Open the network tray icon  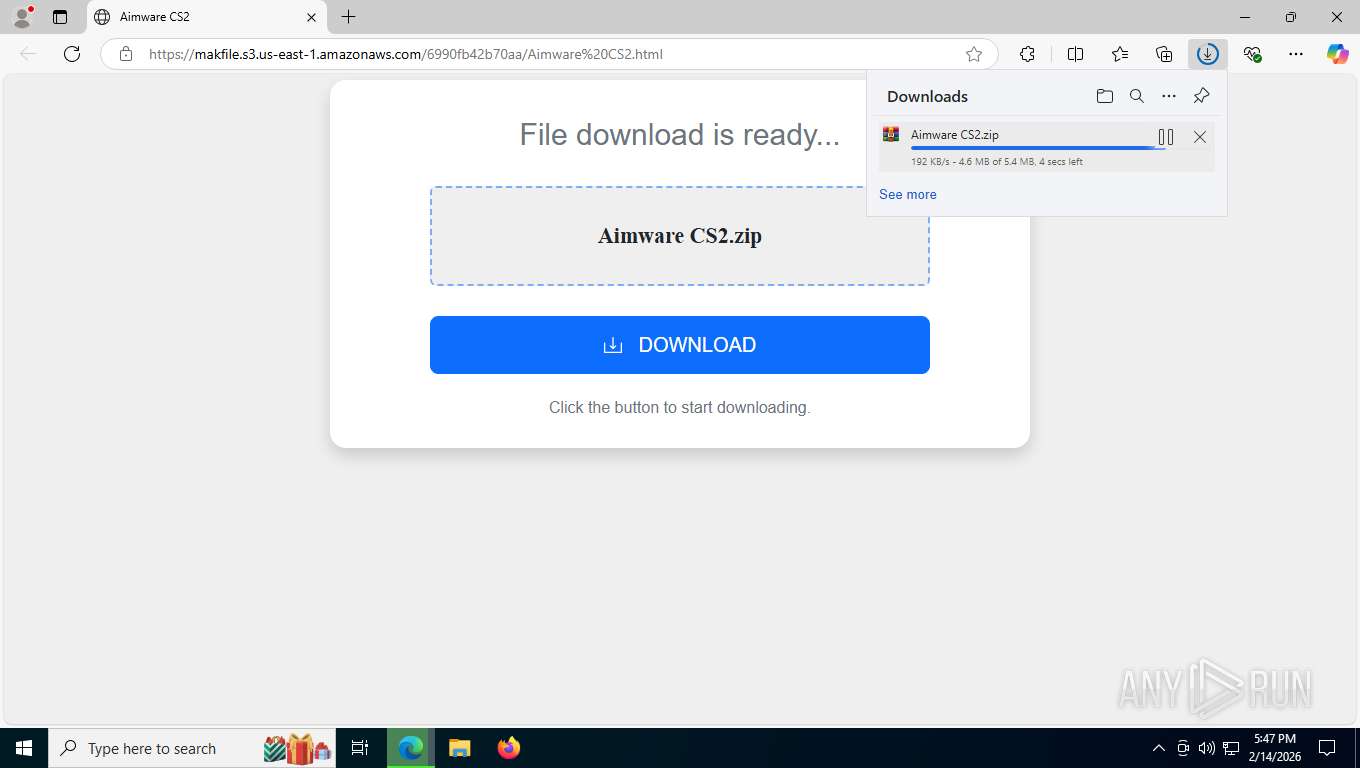1231,748
